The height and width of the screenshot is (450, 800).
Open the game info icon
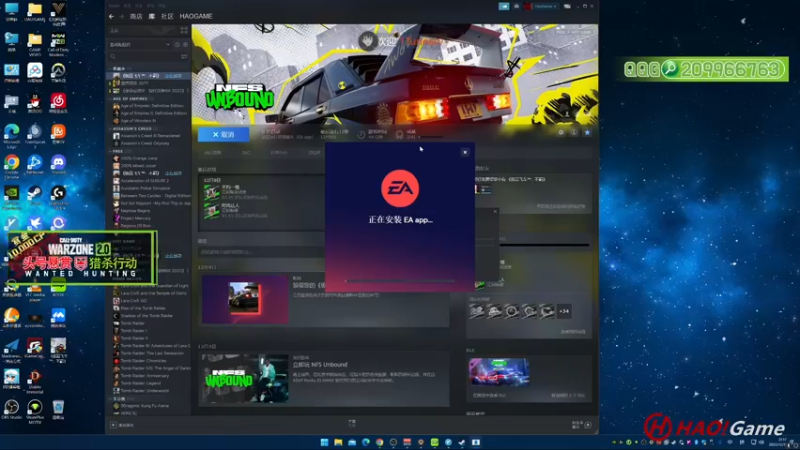(x=574, y=132)
